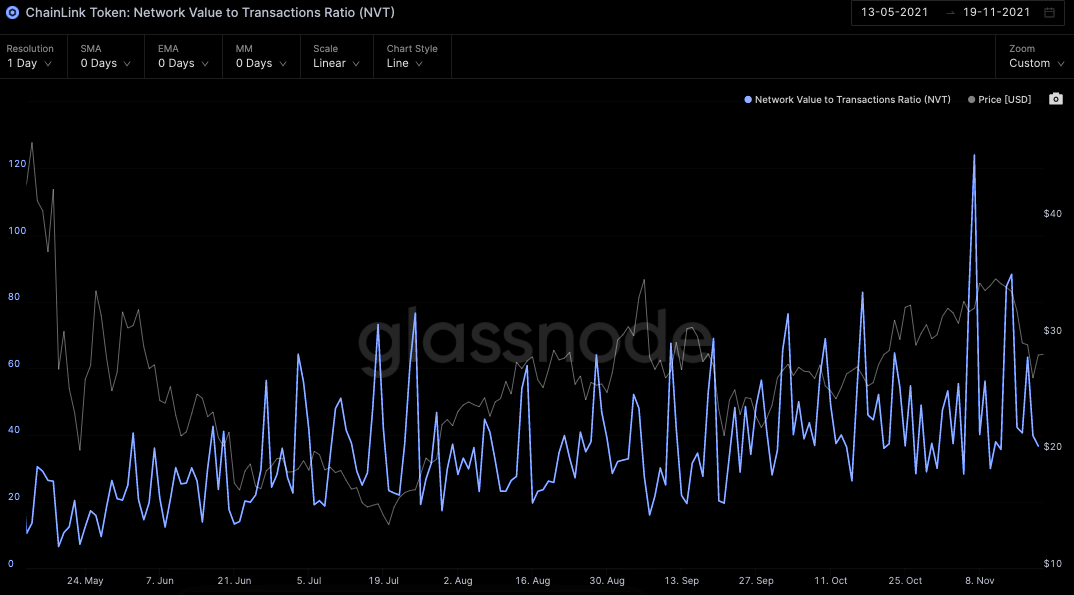The image size is (1074, 595).
Task: Click the 0 NVT axis value
Action: (x=10, y=564)
